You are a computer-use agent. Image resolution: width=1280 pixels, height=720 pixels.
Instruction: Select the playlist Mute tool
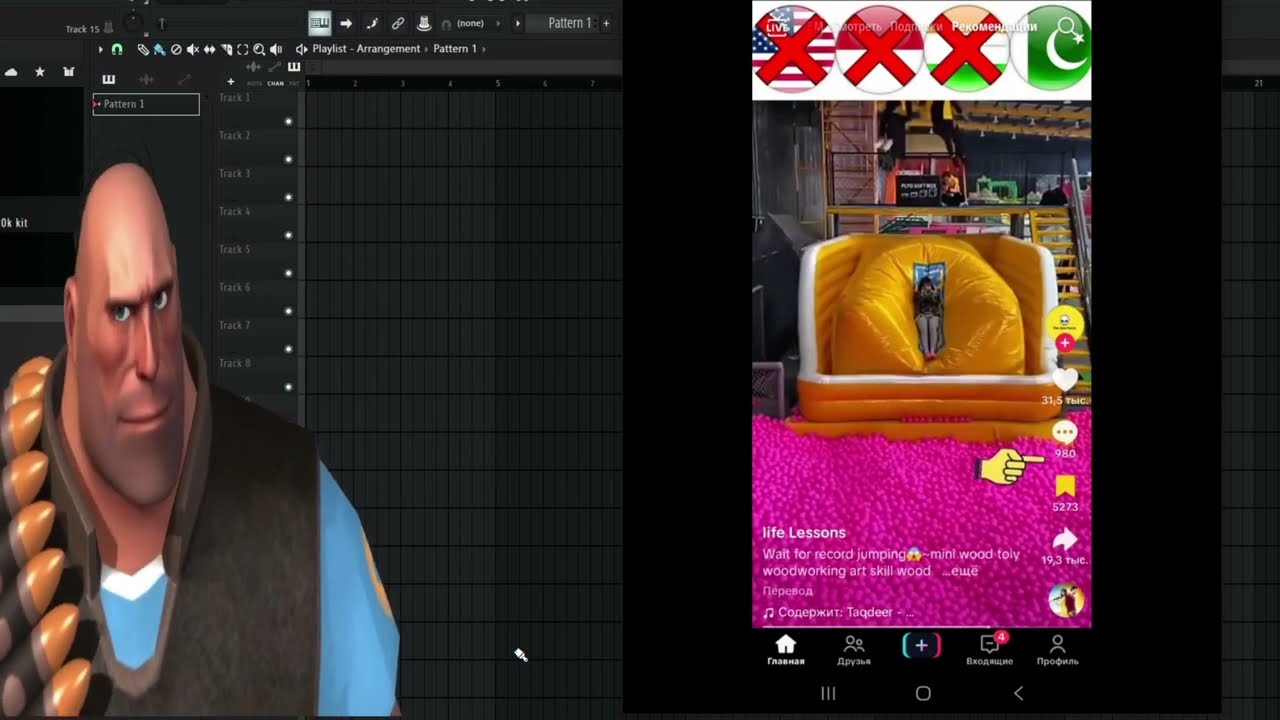(193, 49)
